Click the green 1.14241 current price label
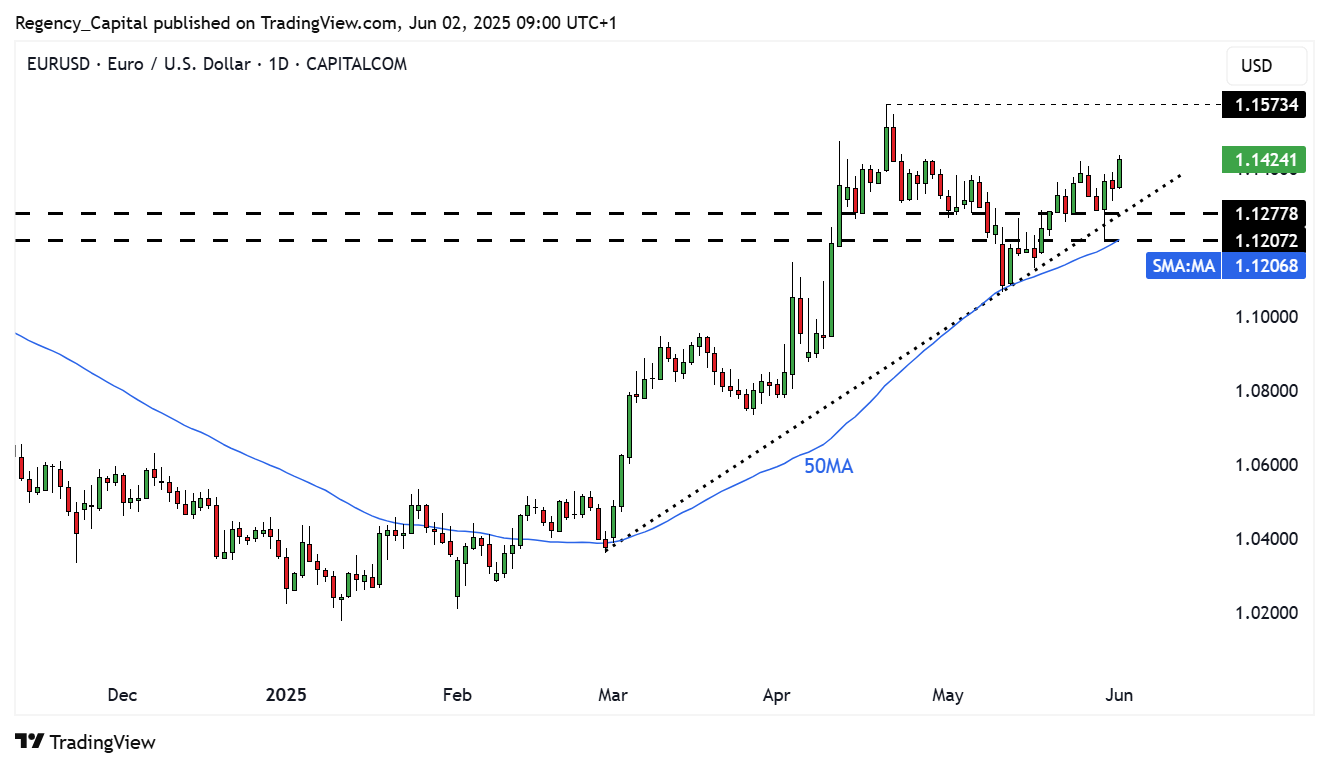 click(1265, 159)
